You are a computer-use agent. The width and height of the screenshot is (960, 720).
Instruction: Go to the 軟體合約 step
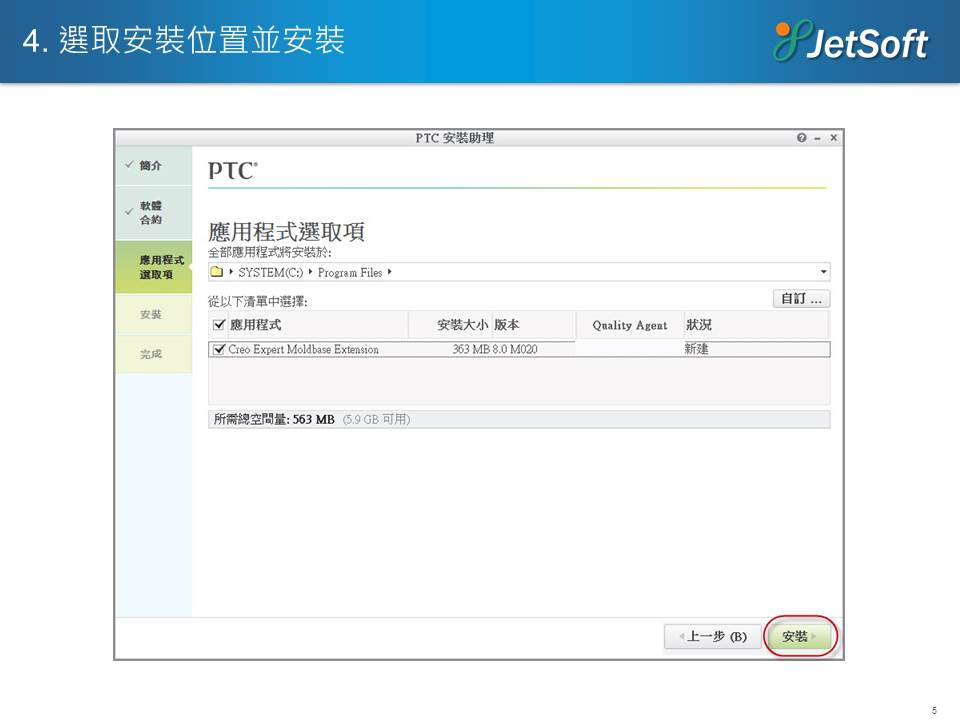pos(151,212)
